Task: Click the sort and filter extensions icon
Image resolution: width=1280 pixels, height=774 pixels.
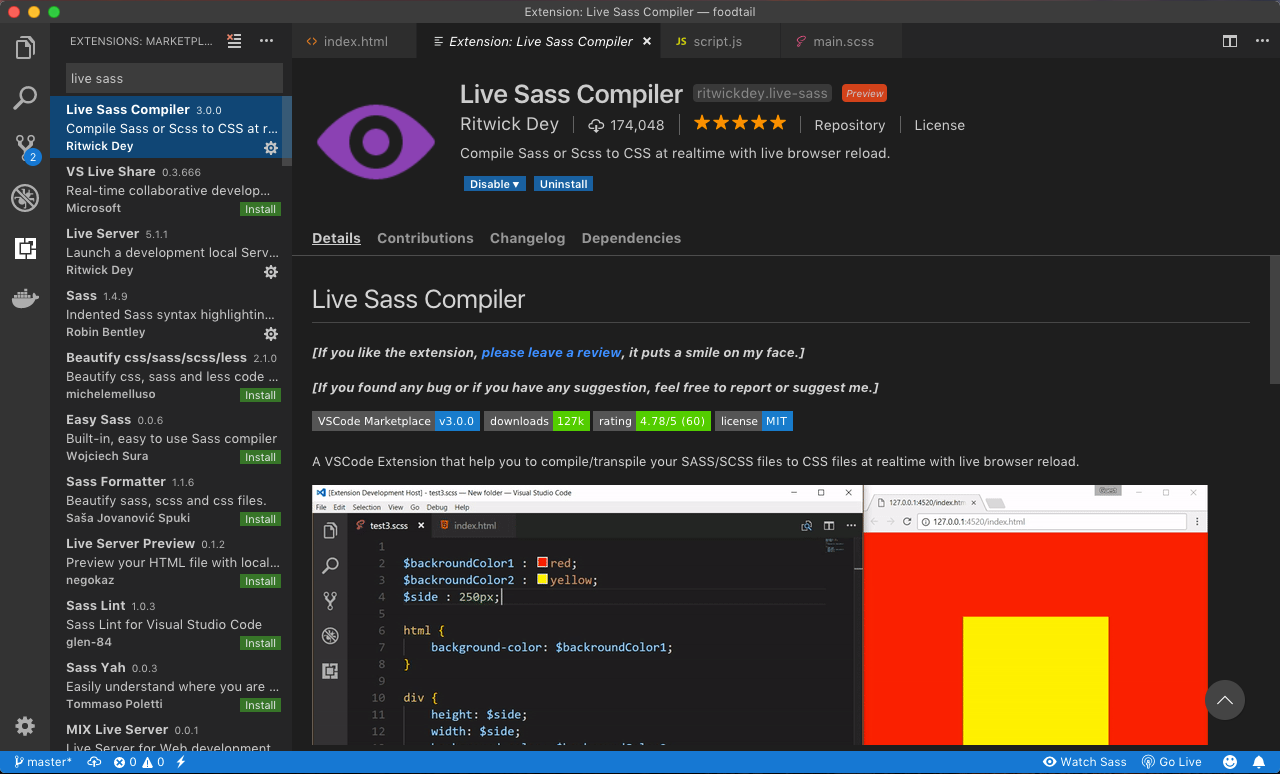Action: point(234,41)
